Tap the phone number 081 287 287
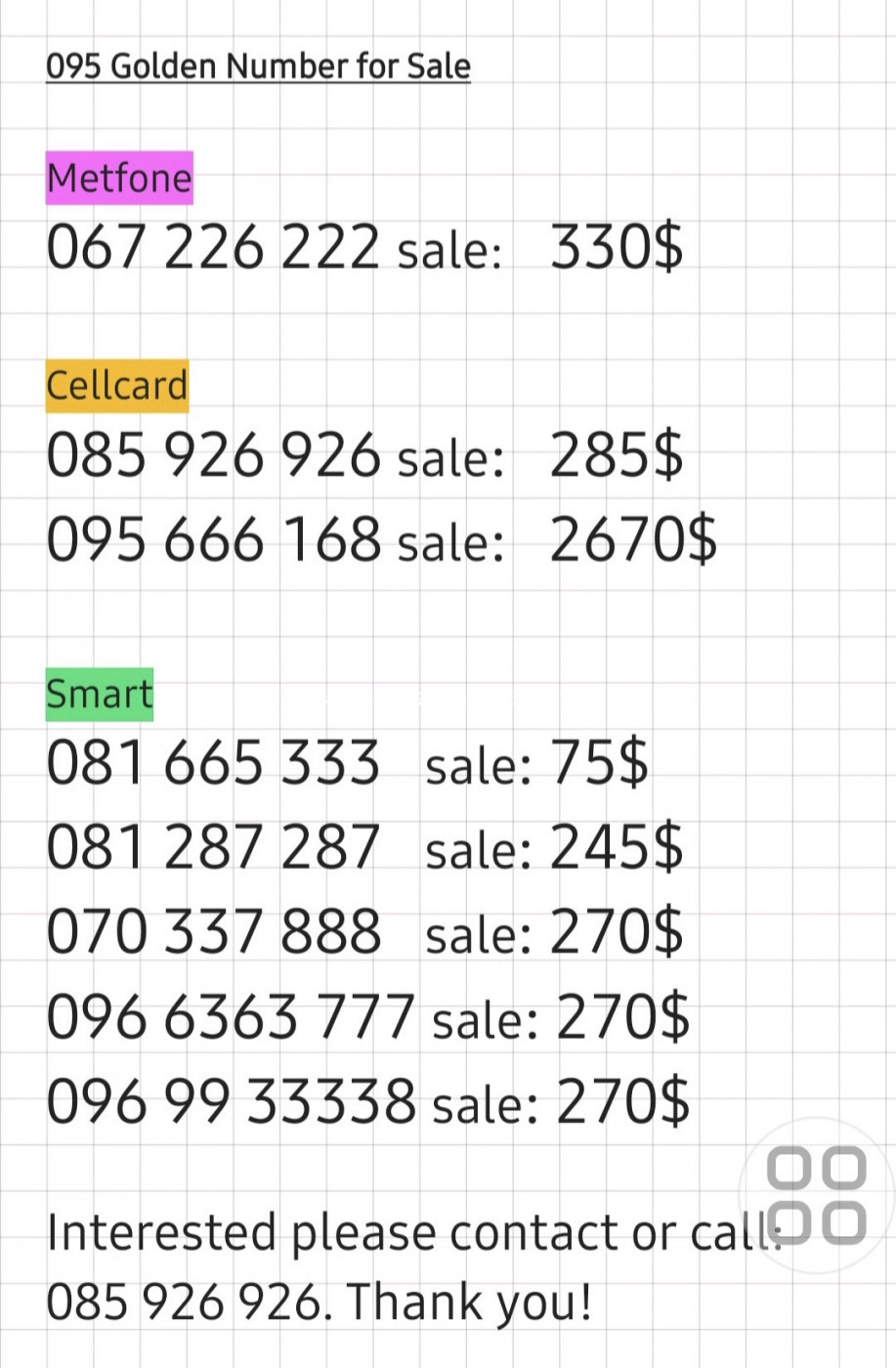This screenshot has height=1368, width=896. coord(212,846)
